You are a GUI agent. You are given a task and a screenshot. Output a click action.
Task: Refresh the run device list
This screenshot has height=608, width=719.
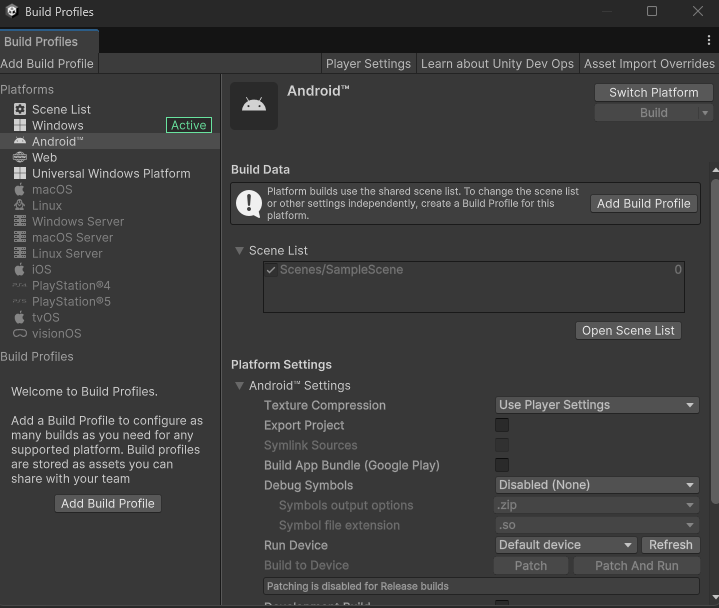[670, 545]
